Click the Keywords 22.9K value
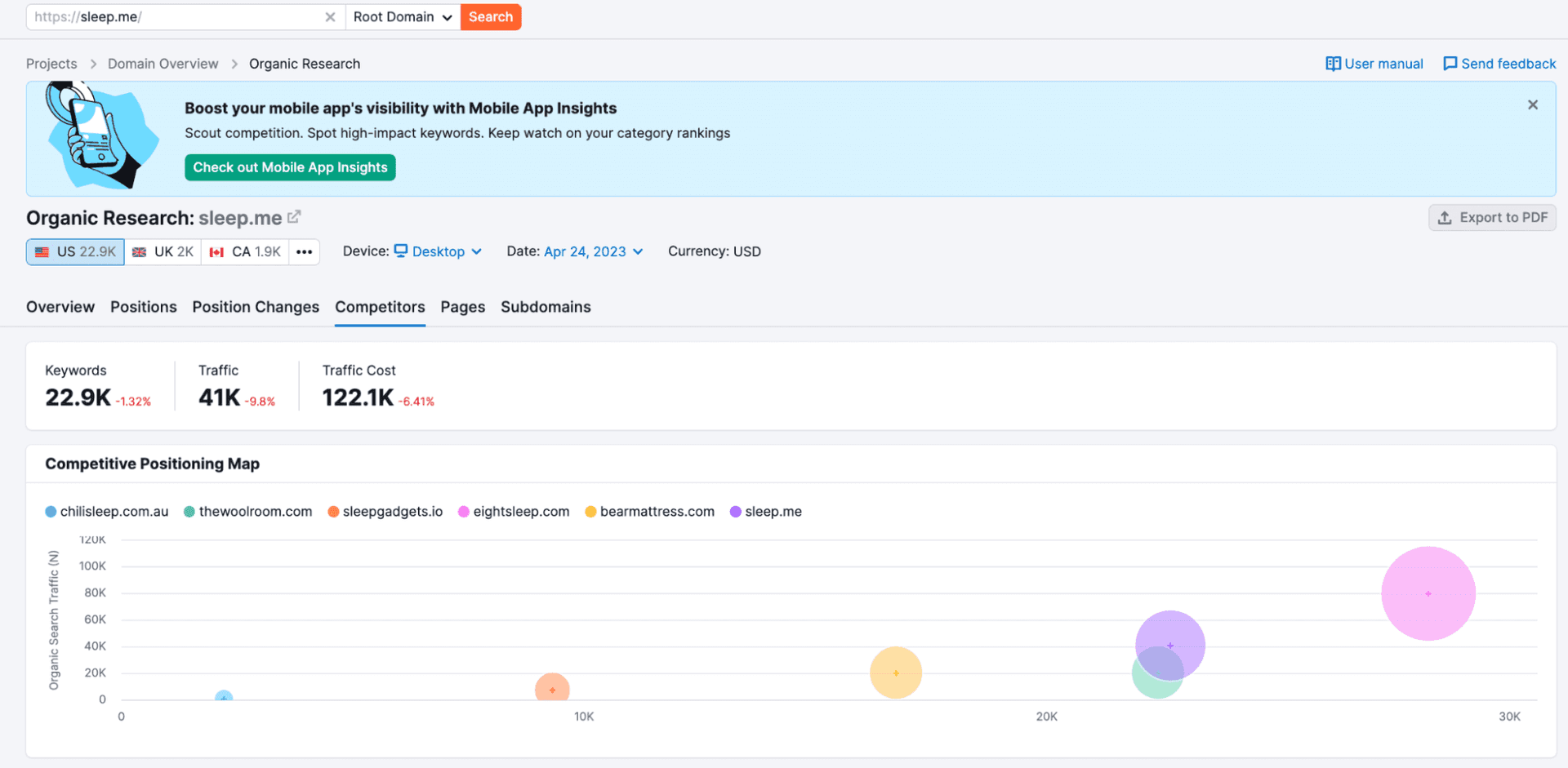 pos(78,397)
